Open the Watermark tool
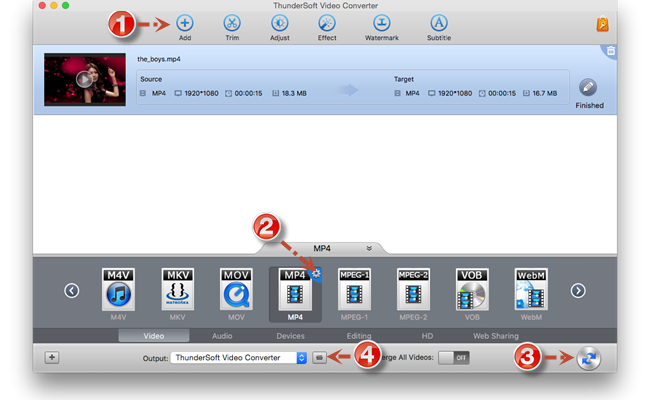The width and height of the screenshot is (650, 400). click(x=382, y=23)
